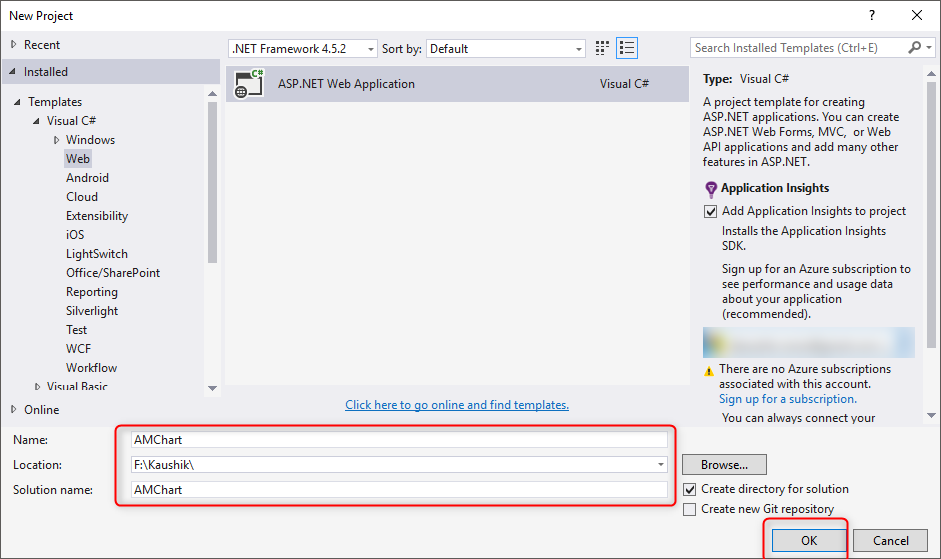Collapse the Visual C# tree node
The image size is (941, 559).
(x=37, y=121)
